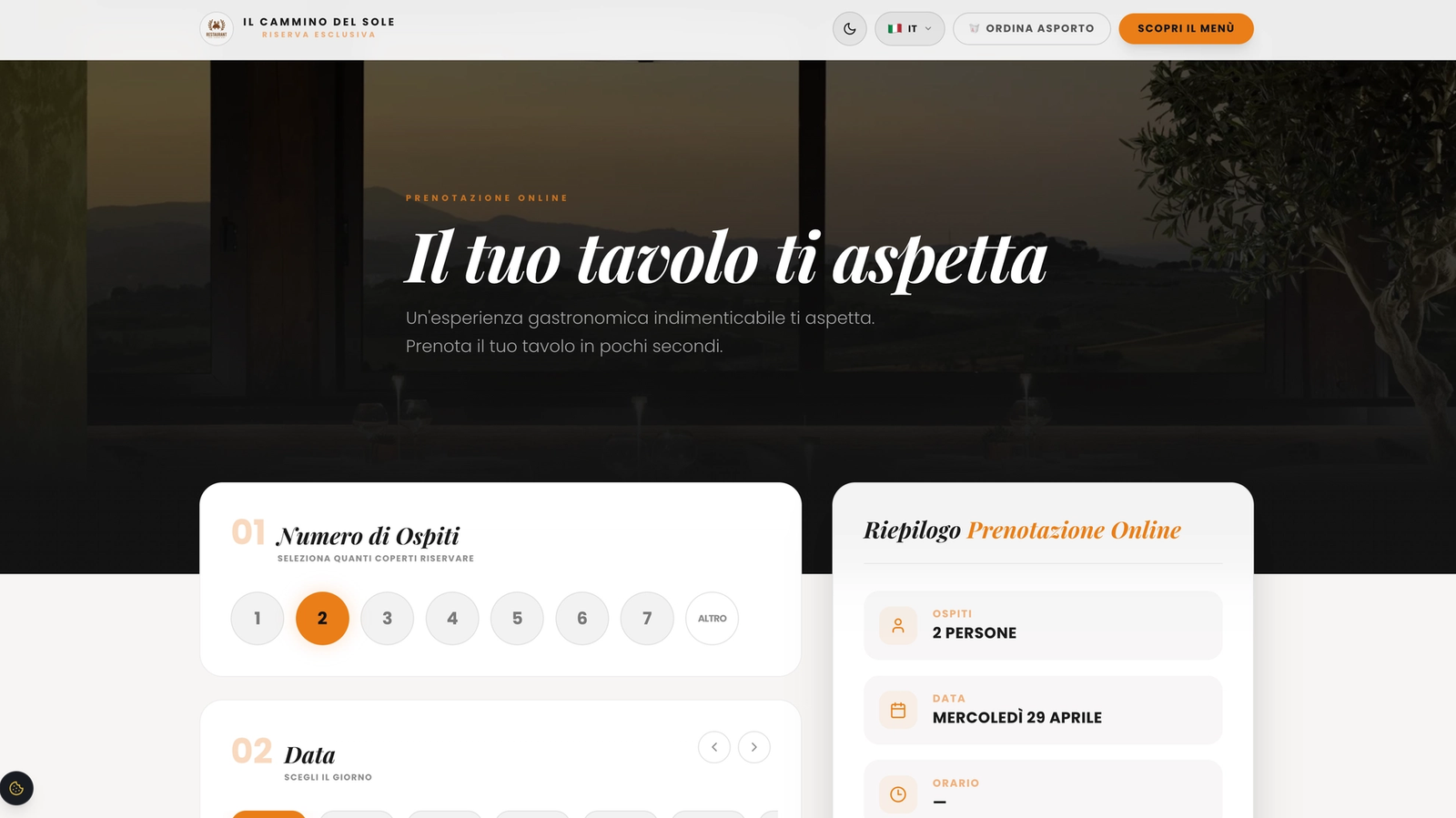This screenshot has height=818, width=1456.
Task: Click Il Cammino del Sole title
Action: 318,22
